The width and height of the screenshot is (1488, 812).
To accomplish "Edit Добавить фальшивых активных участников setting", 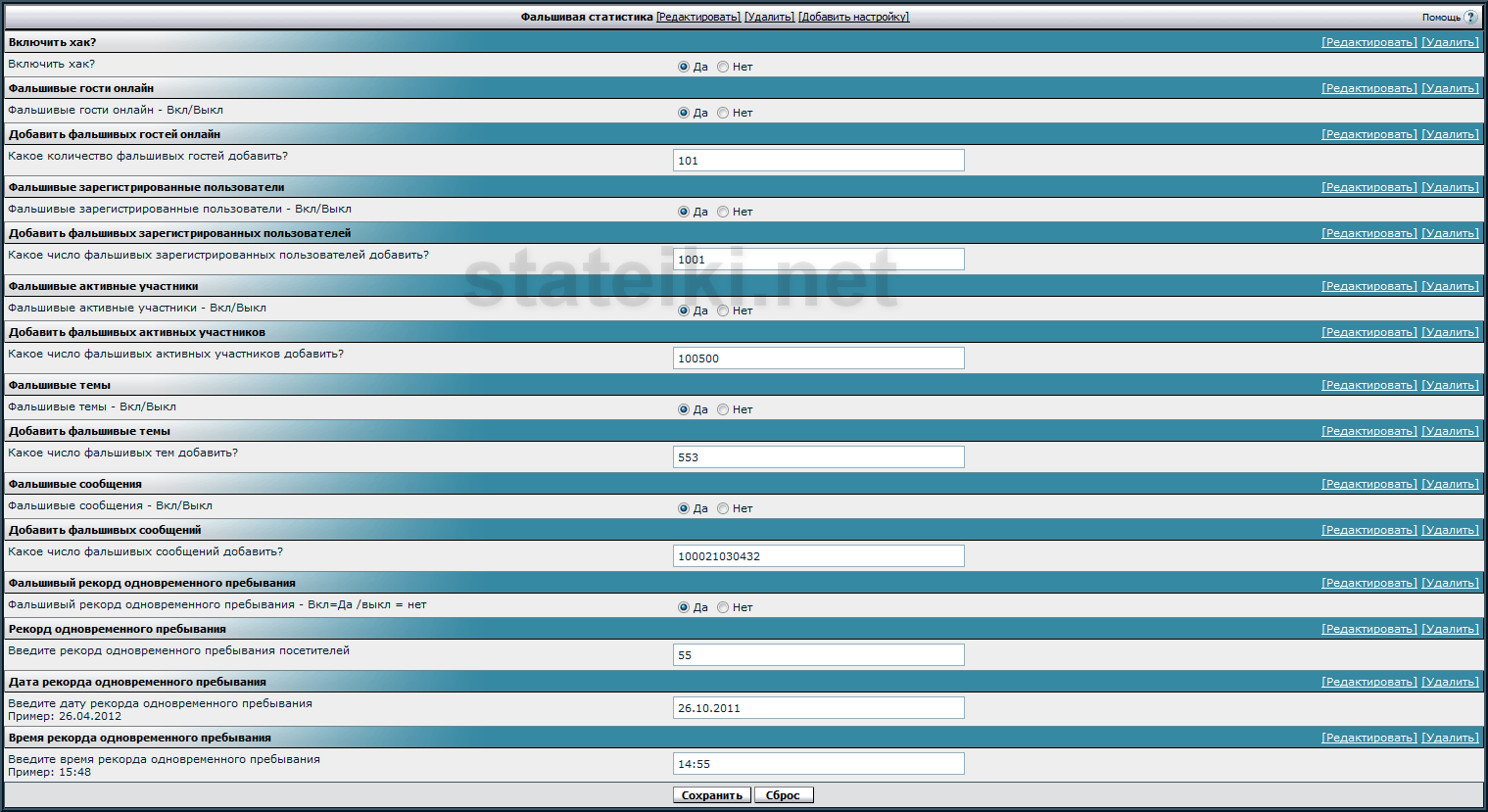I will (x=1369, y=332).
